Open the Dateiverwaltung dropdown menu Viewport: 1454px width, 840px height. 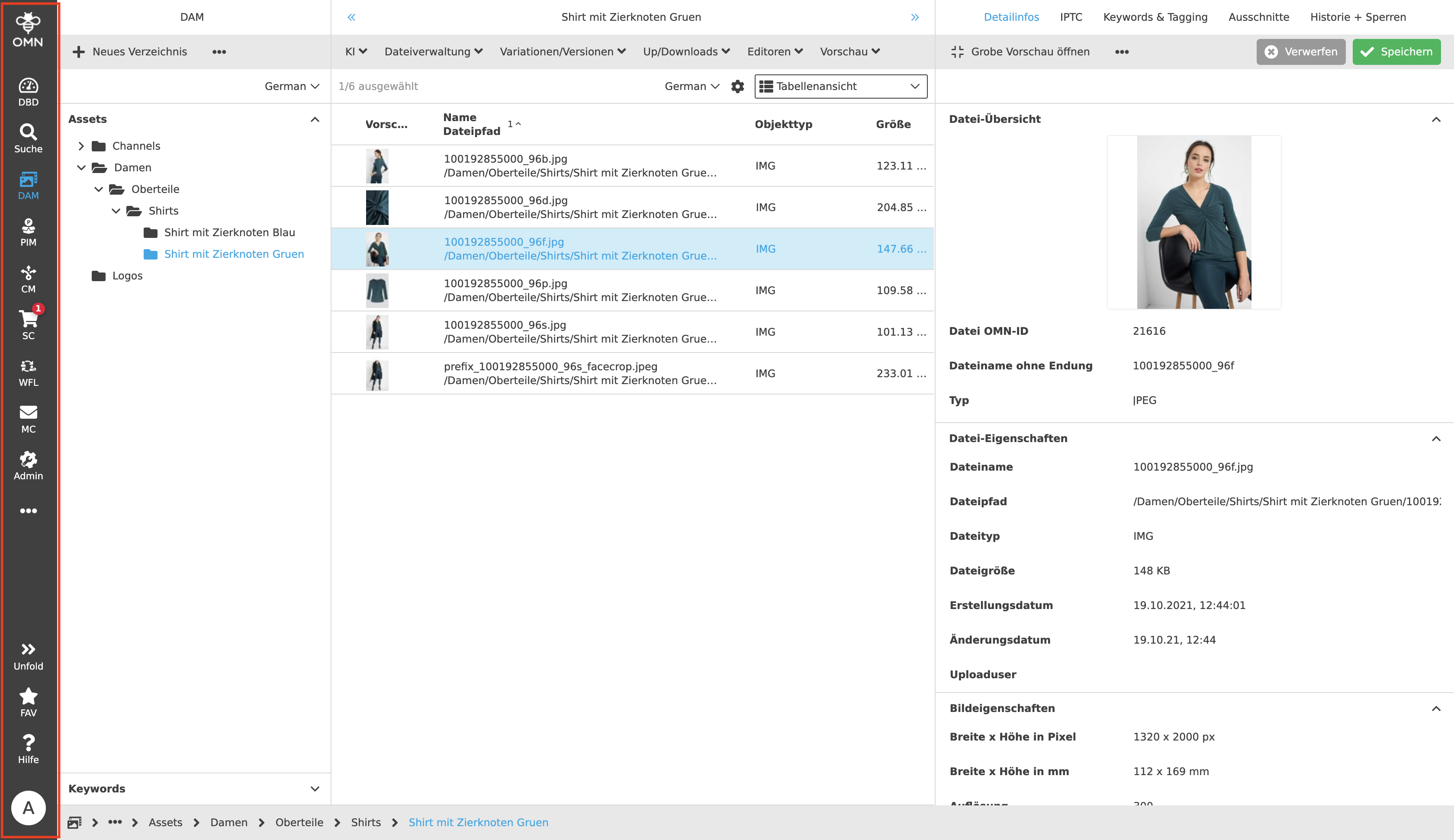tap(433, 51)
